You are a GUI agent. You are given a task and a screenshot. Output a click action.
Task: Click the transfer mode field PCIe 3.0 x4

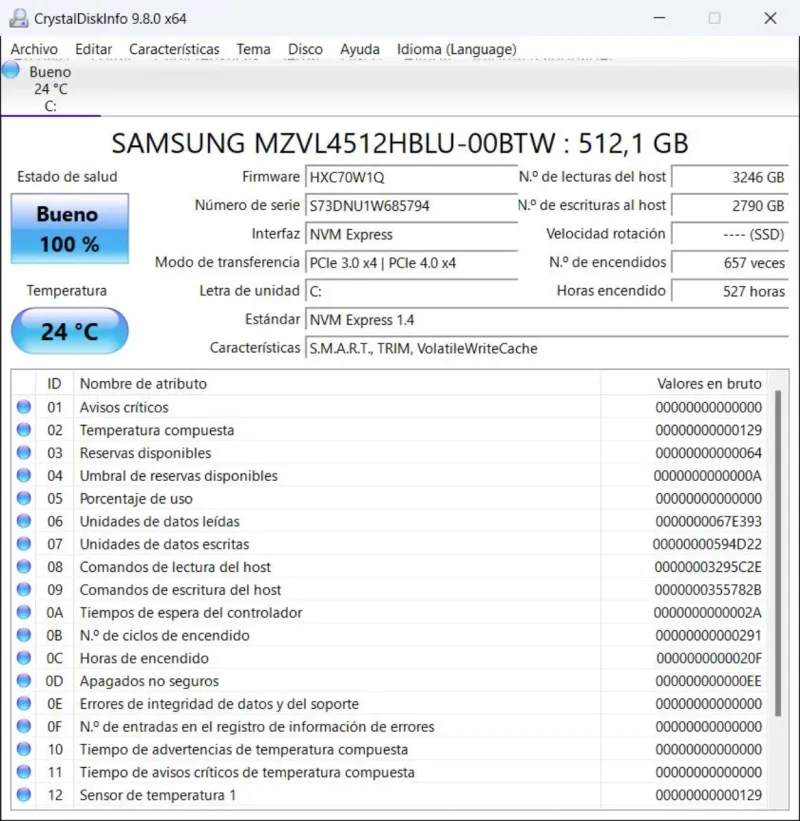click(412, 263)
